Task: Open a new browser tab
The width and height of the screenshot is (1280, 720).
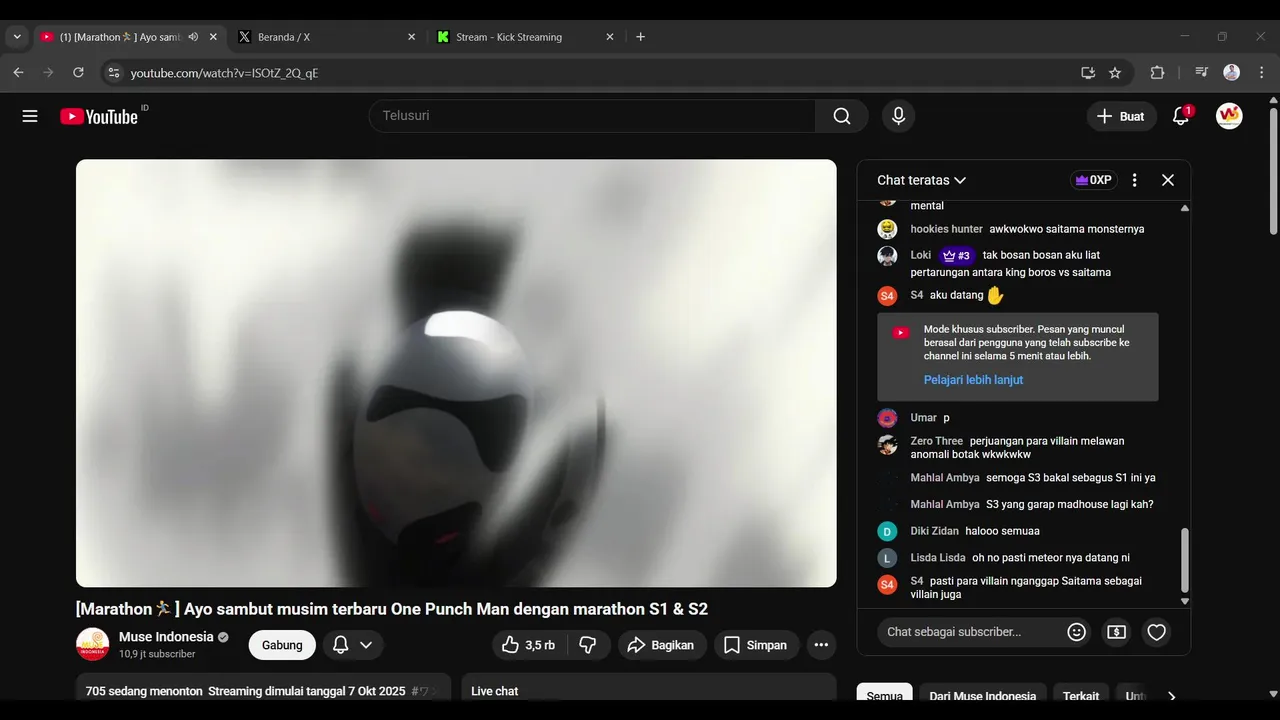Action: [x=641, y=37]
